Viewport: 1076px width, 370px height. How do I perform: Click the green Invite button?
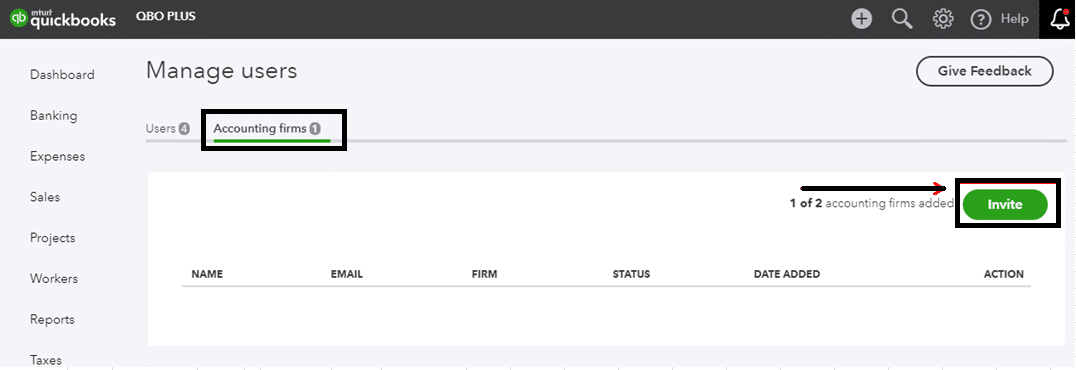point(1005,205)
